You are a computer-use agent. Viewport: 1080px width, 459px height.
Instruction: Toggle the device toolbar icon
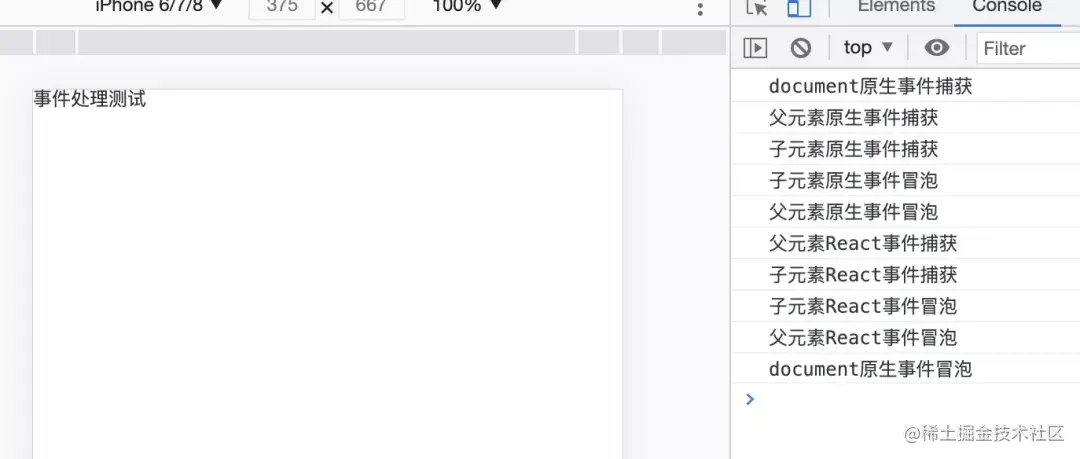[x=799, y=7]
